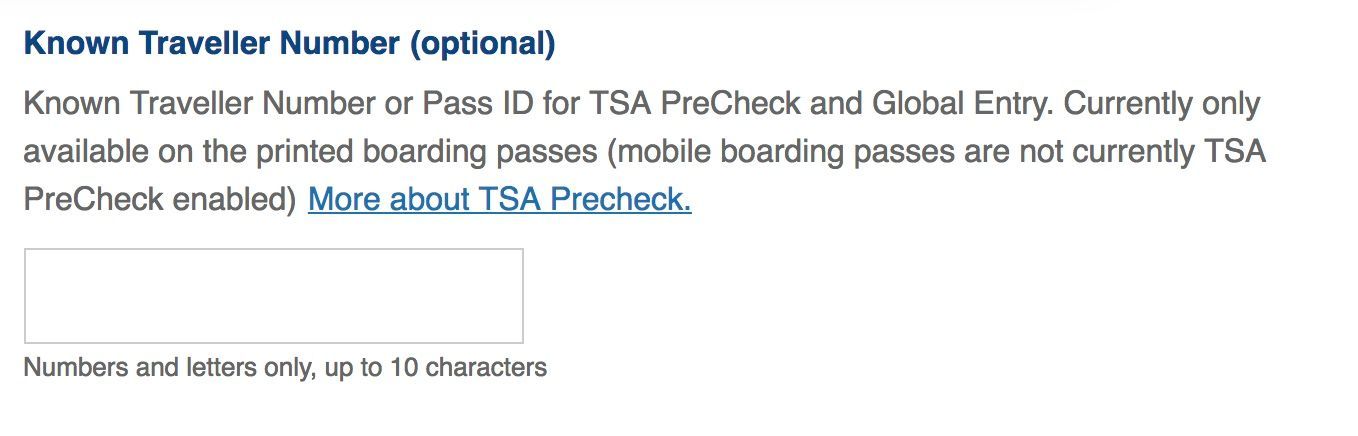Screen dimensions: 1358x436
Task: Click the word 'optional' in the heading
Action: coord(481,44)
